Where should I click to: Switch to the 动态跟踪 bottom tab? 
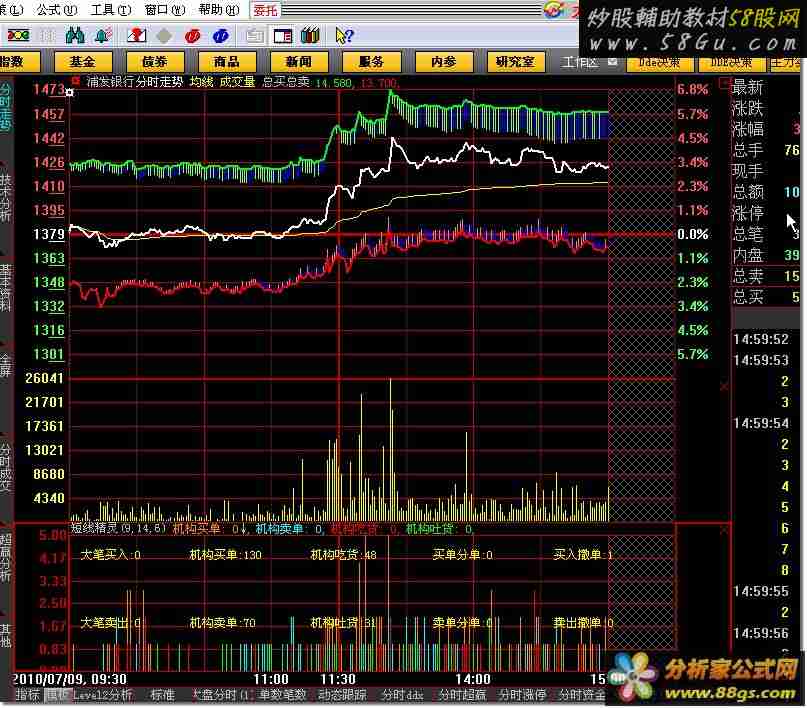pos(343,695)
